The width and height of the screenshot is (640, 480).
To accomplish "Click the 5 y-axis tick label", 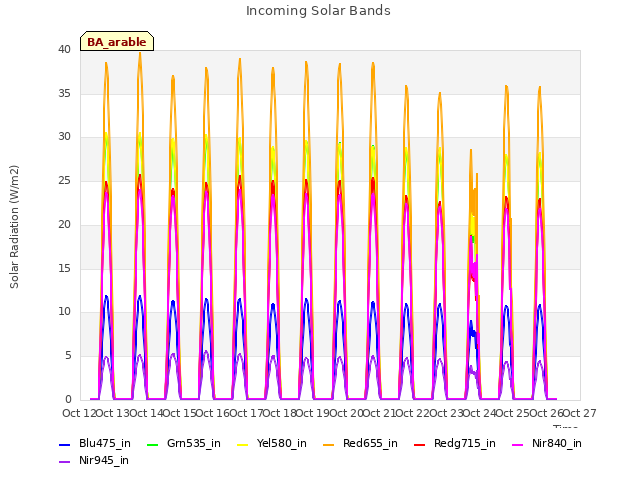I will 68,356.
